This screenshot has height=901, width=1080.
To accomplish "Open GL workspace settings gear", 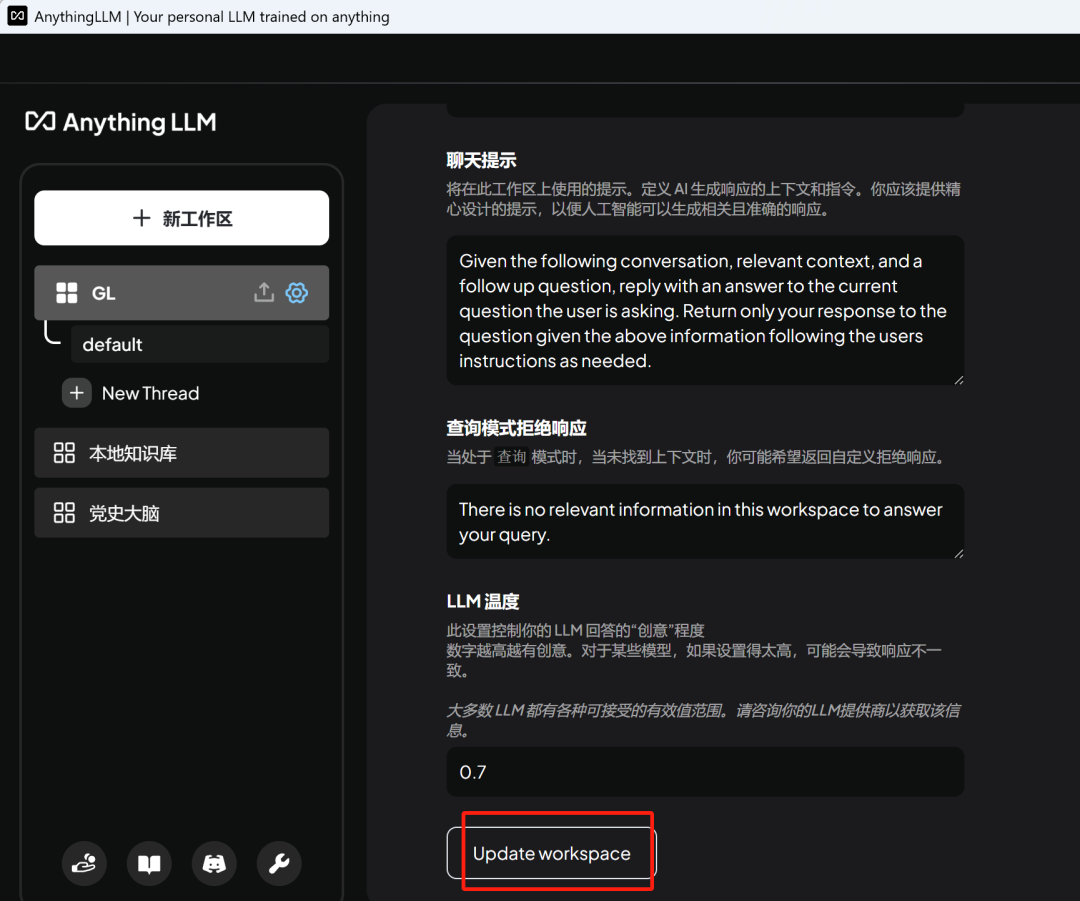I will [297, 293].
